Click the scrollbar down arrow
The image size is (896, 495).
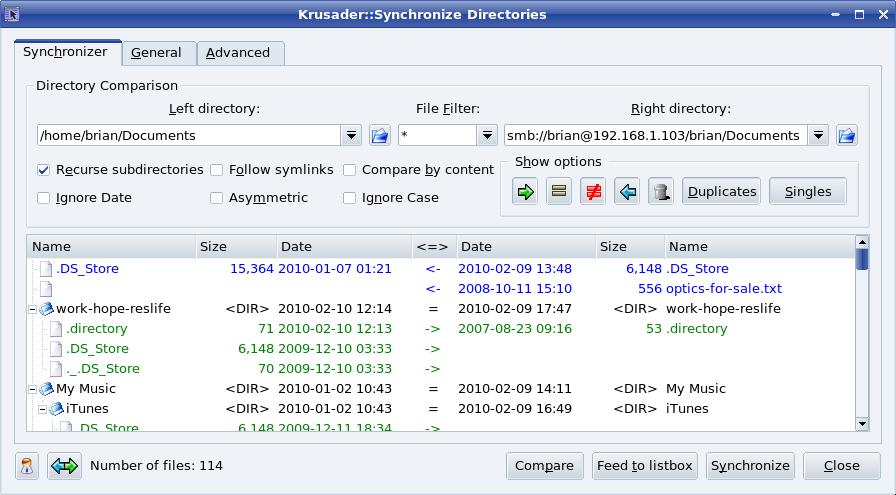pos(862,424)
